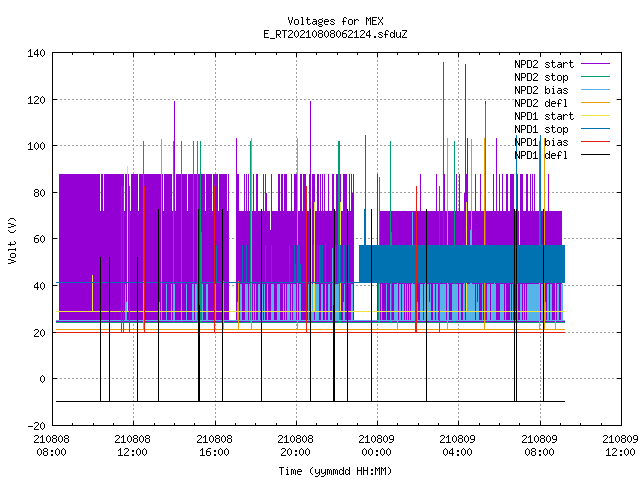Click the x-axis tick '210809 08:00'
640x480 pixels.
point(539,446)
